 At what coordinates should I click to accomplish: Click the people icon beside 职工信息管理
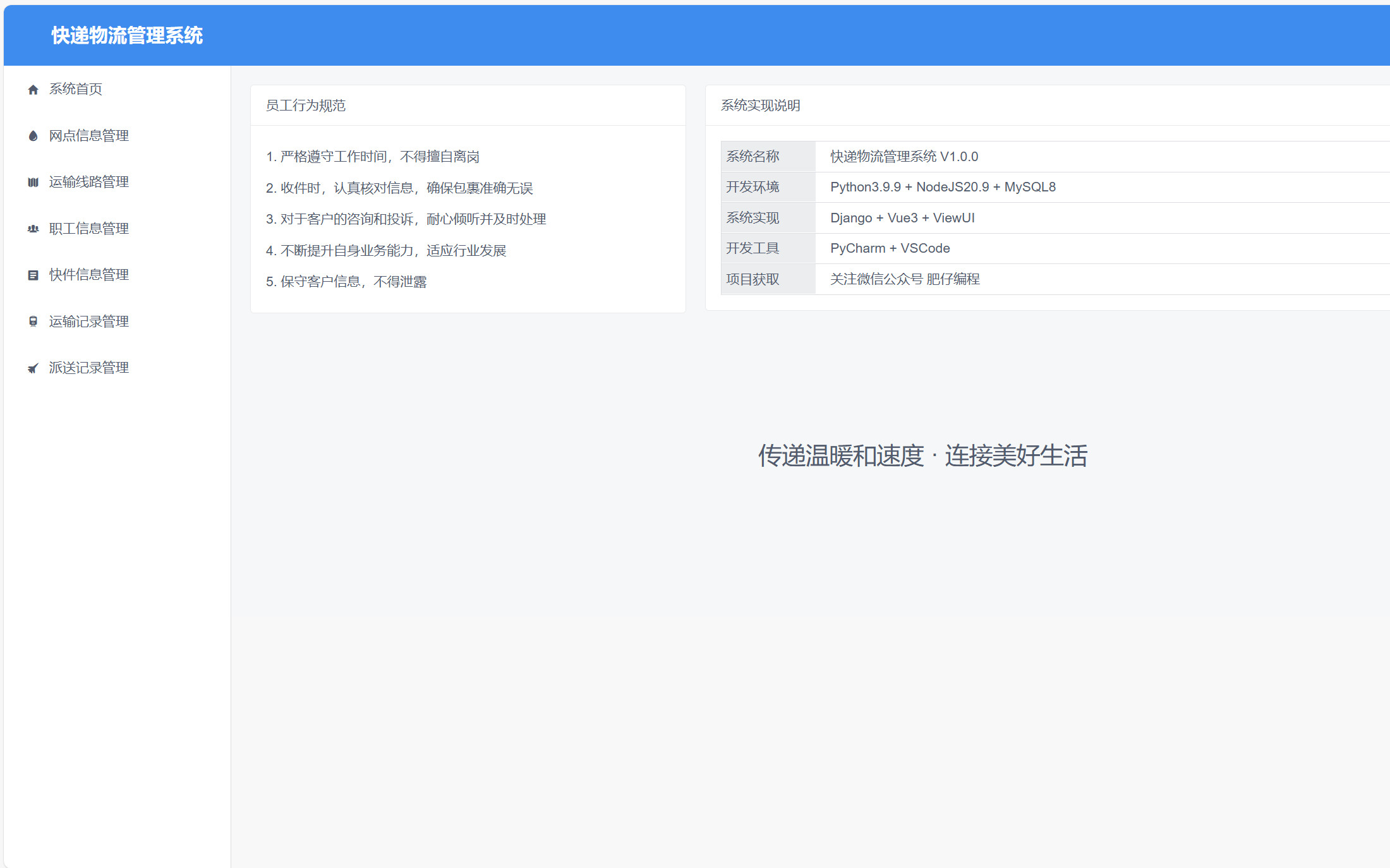pyautogui.click(x=33, y=229)
